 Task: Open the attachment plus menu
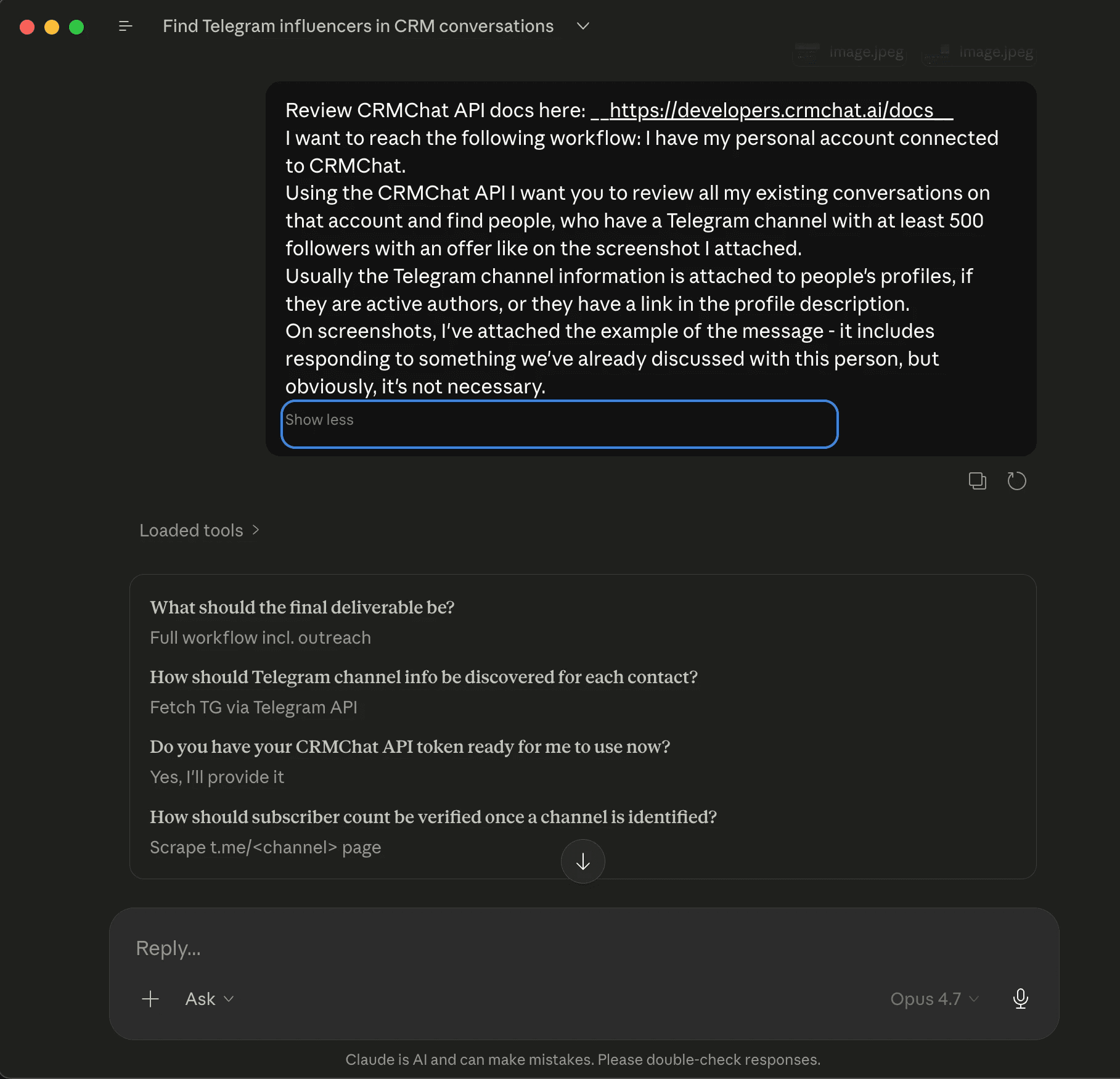pyautogui.click(x=150, y=999)
